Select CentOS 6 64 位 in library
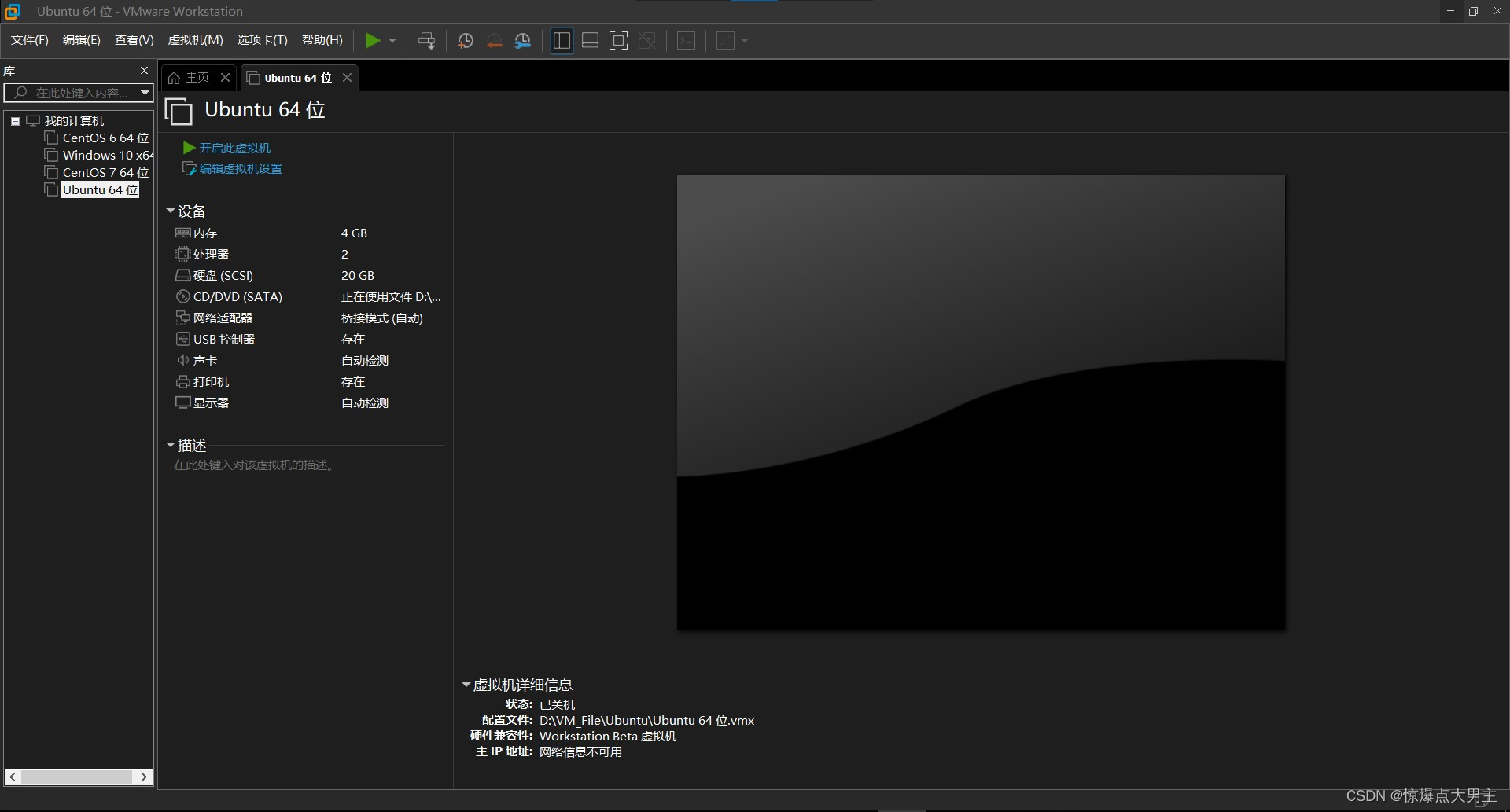 click(x=105, y=138)
